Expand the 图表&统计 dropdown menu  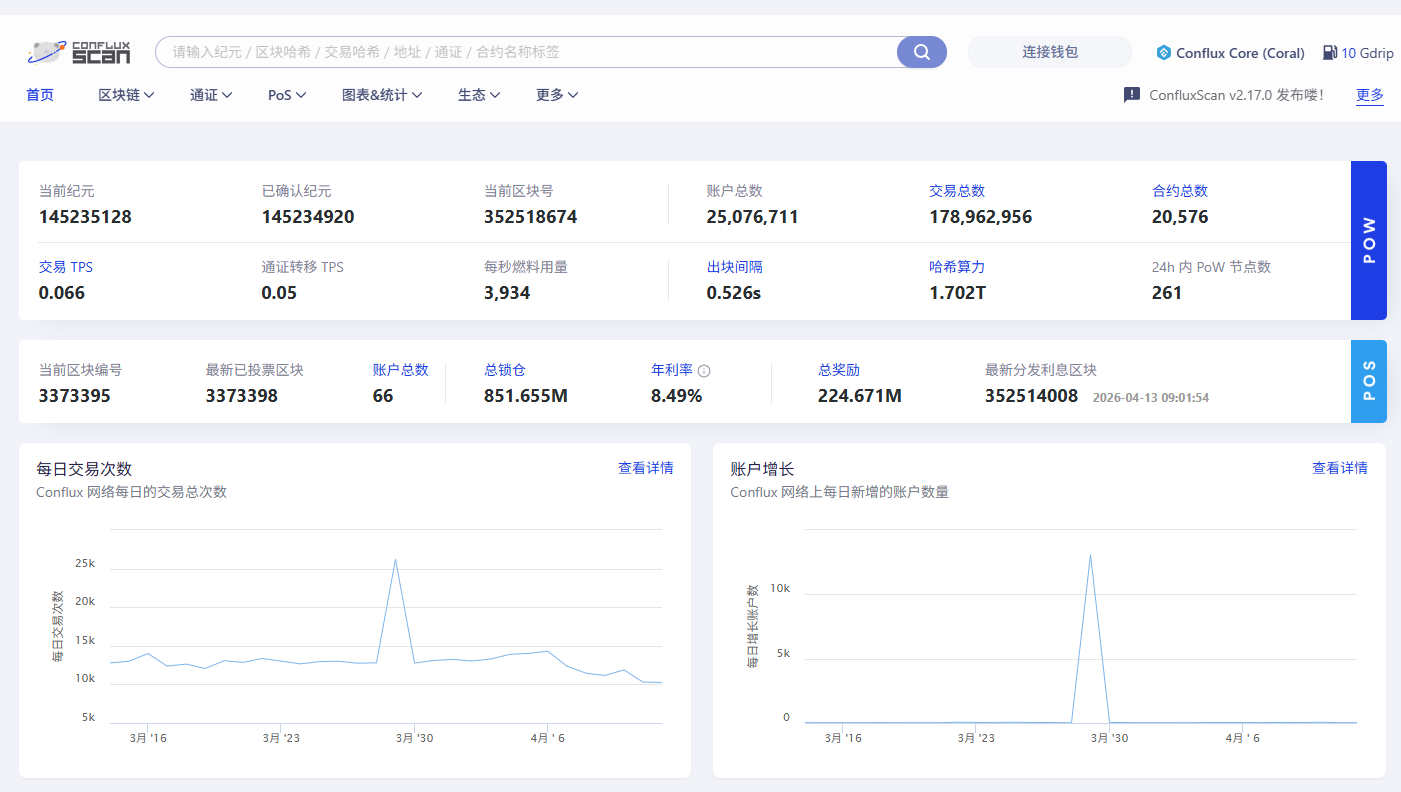click(382, 95)
